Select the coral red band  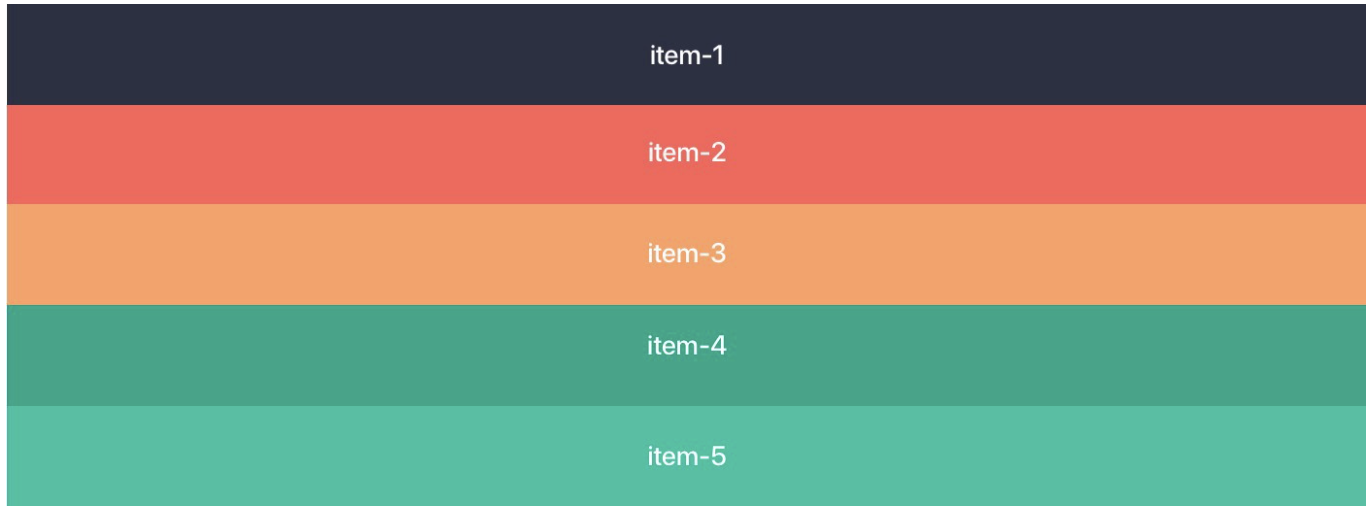(300, 154)
